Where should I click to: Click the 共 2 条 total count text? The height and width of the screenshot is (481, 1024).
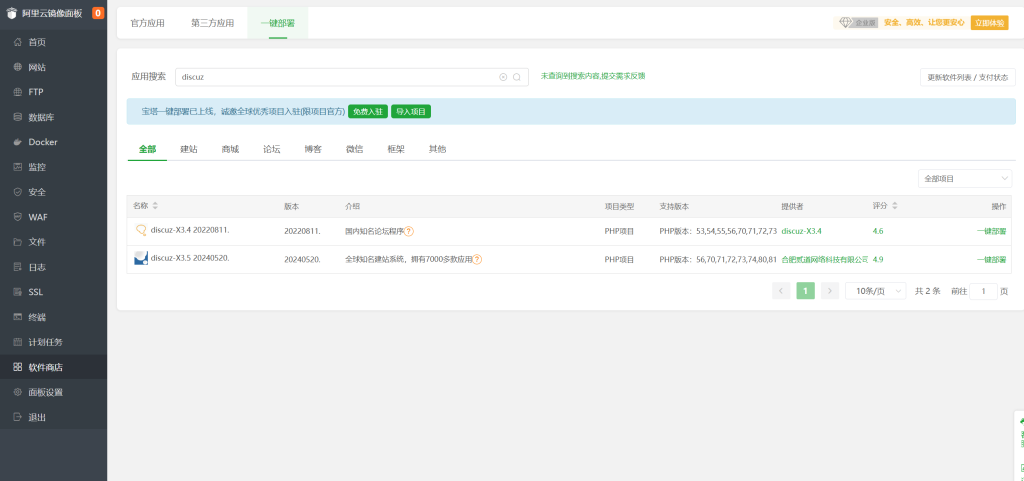point(927,291)
